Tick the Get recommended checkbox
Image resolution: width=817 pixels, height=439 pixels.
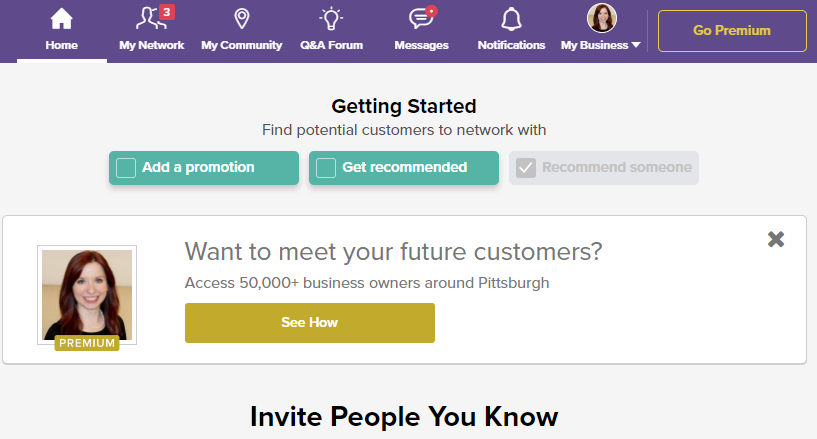click(x=326, y=168)
